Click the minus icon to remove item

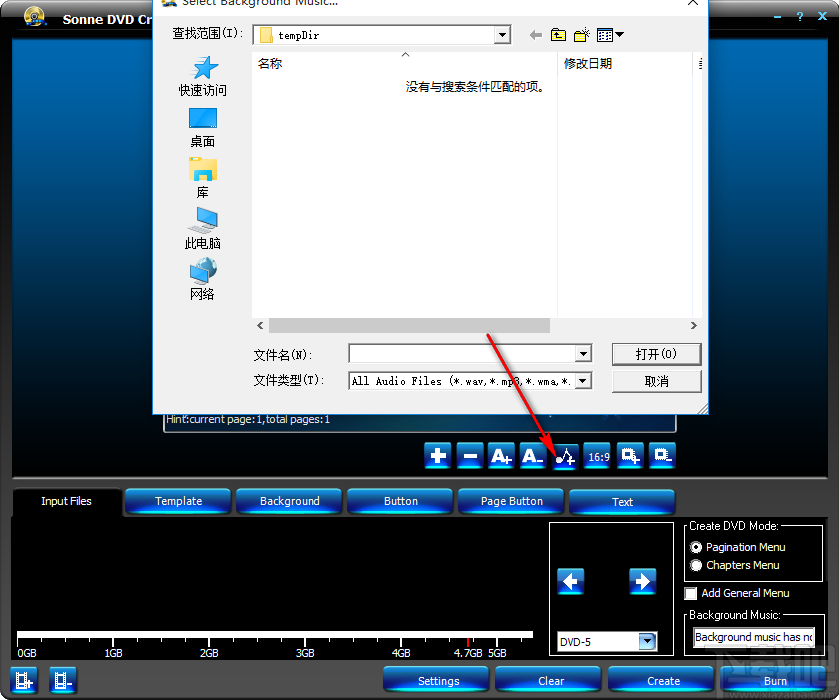pos(469,455)
